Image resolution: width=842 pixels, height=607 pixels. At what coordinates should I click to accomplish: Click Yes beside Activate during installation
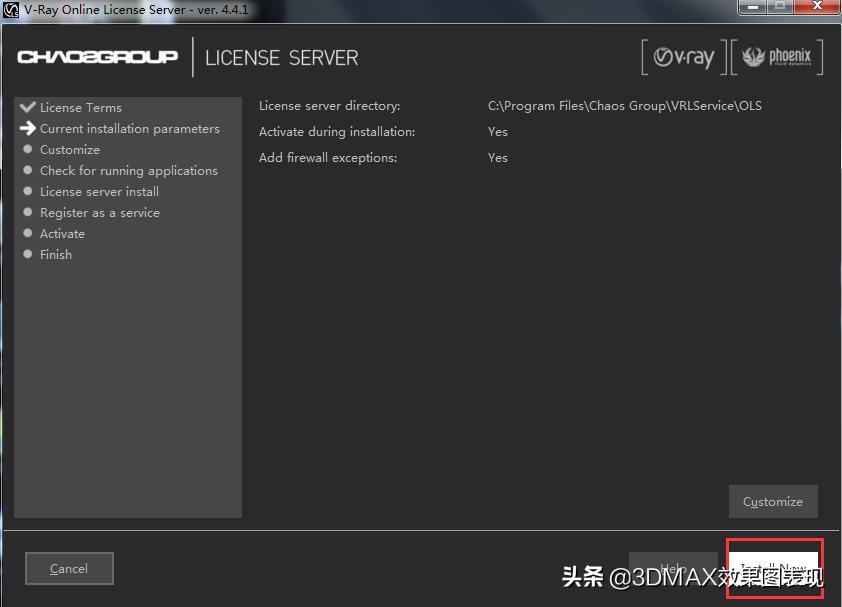497,131
